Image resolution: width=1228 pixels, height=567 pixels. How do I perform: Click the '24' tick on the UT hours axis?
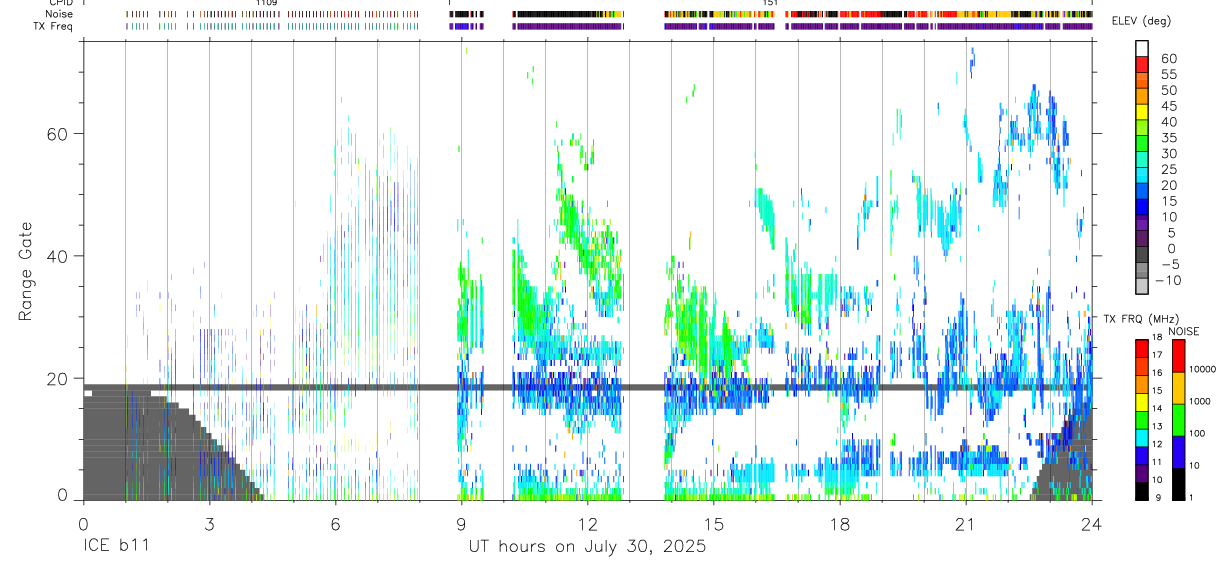click(1092, 523)
